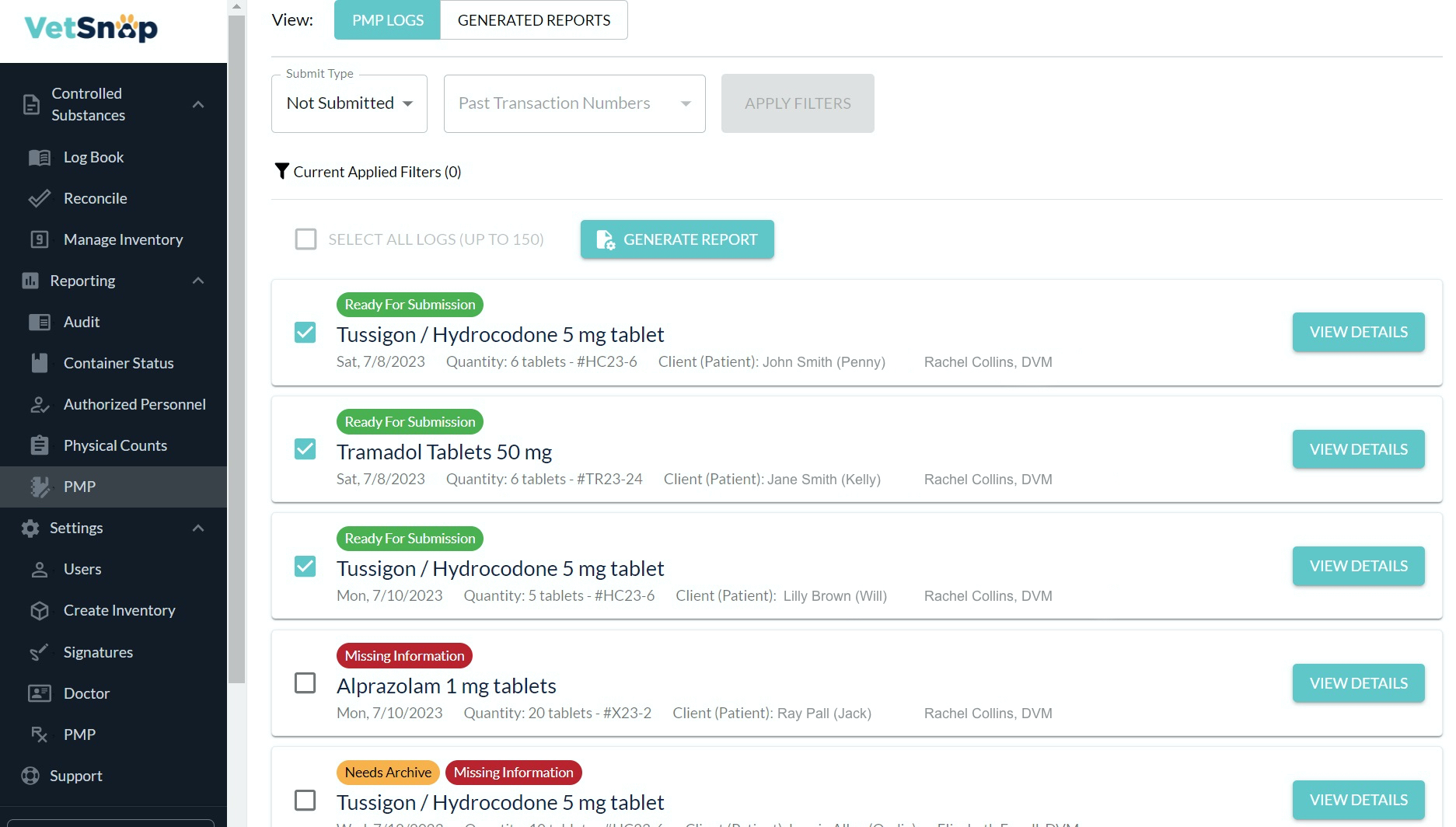Click the Authorized Personnel icon
The width and height of the screenshot is (1456, 827).
coord(40,404)
